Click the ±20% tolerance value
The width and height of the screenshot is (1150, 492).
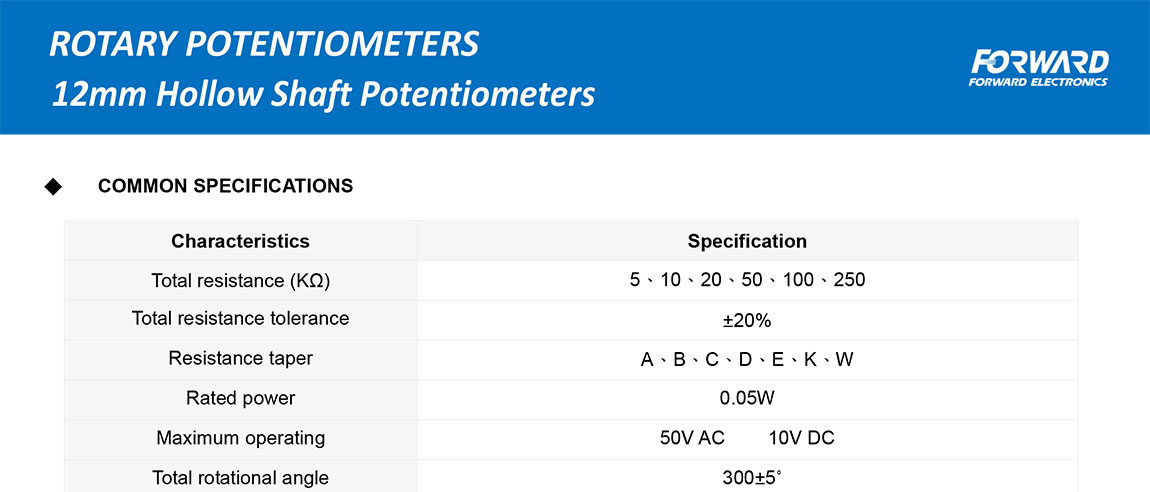[747, 320]
